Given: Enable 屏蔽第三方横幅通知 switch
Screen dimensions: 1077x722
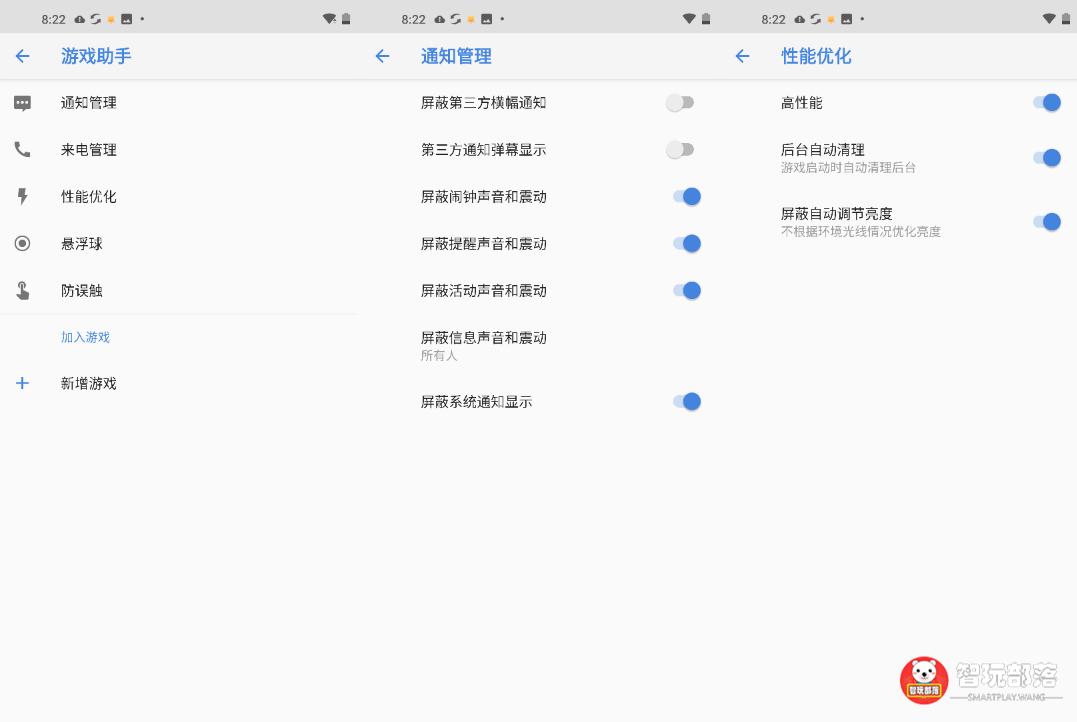Looking at the screenshot, I should pos(681,102).
